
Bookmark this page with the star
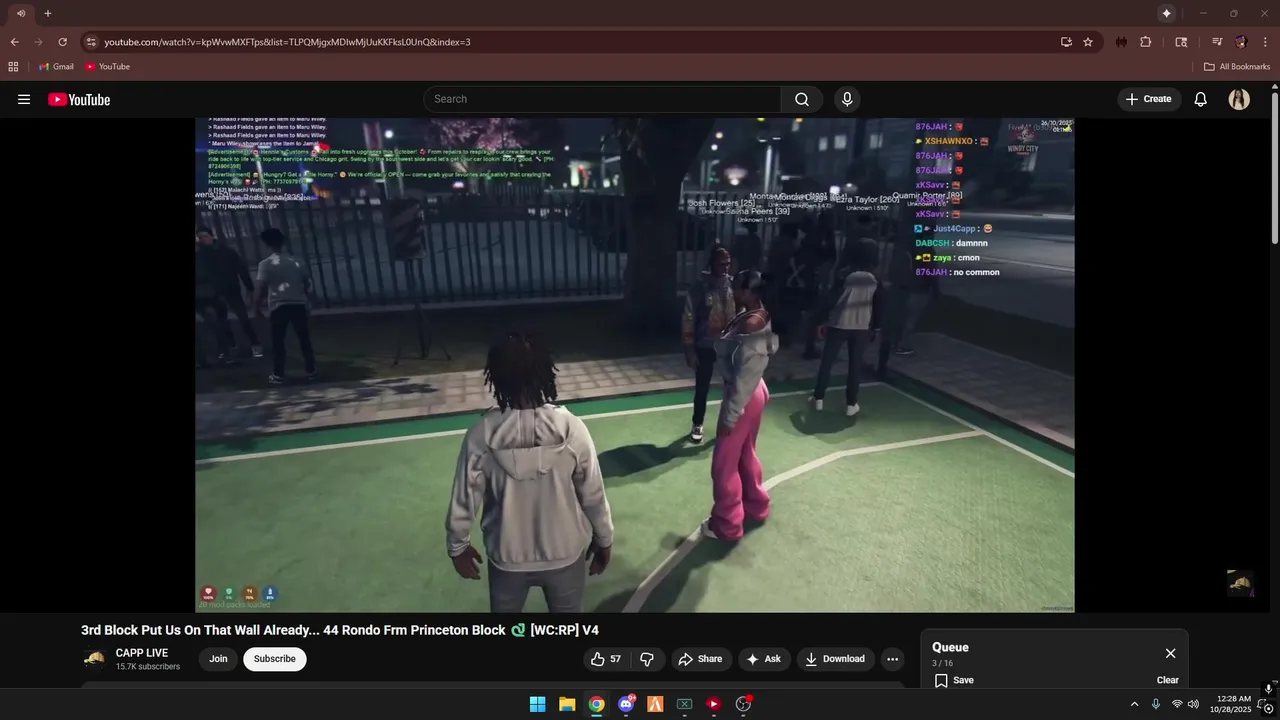(x=1088, y=42)
